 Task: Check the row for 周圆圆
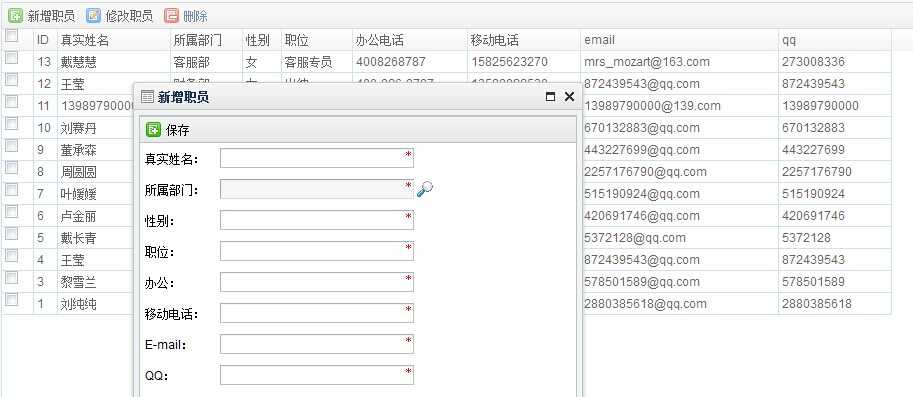pos(12,168)
